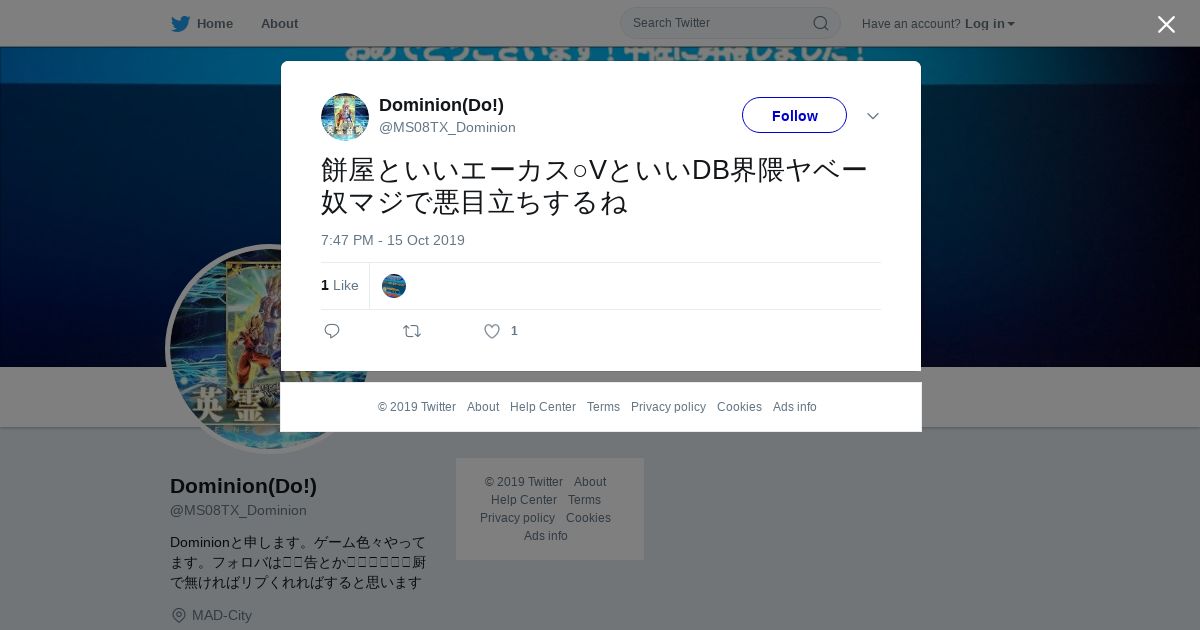Open the @MS08TX_Dominion handle in tweet header
This screenshot has height=630, width=1200.
(447, 127)
